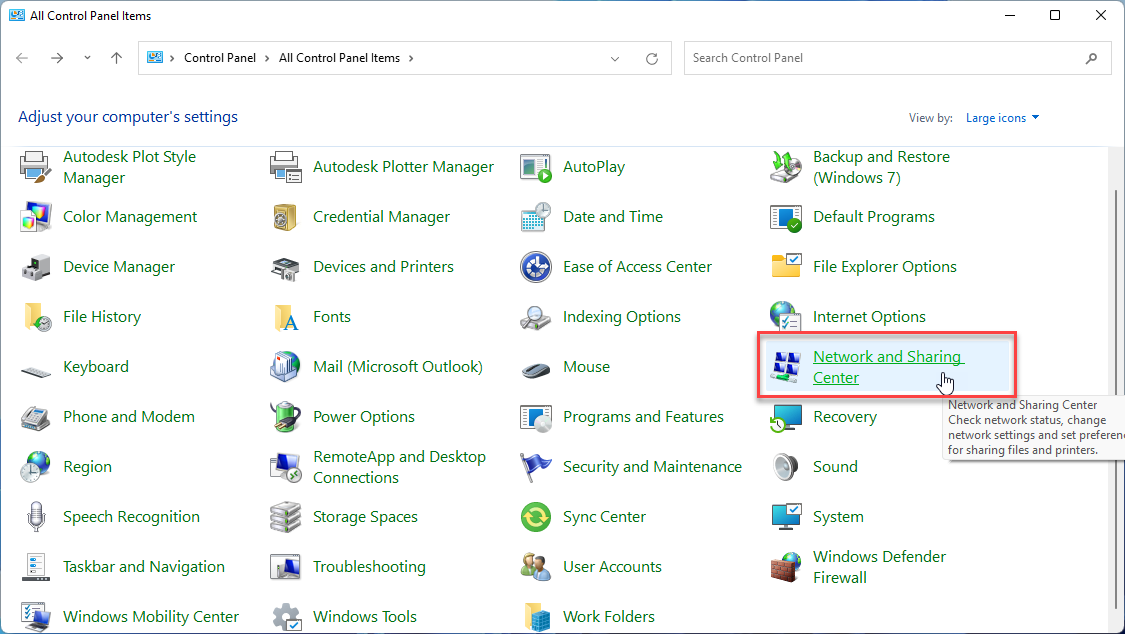This screenshot has width=1125, height=634.
Task: Expand the address bar history dropdown
Action: click(615, 59)
